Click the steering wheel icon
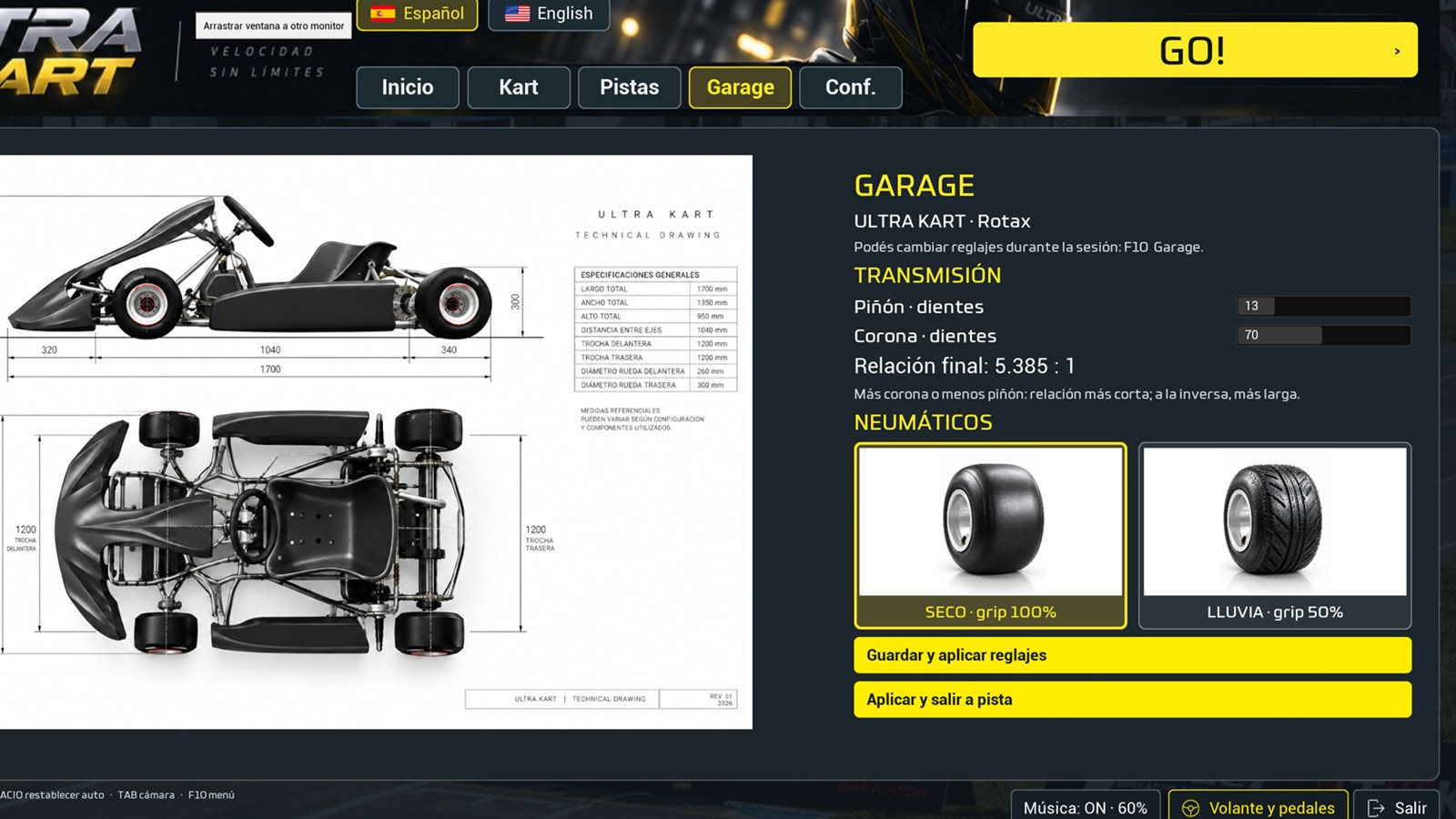The height and width of the screenshot is (819, 1456). (x=1190, y=808)
